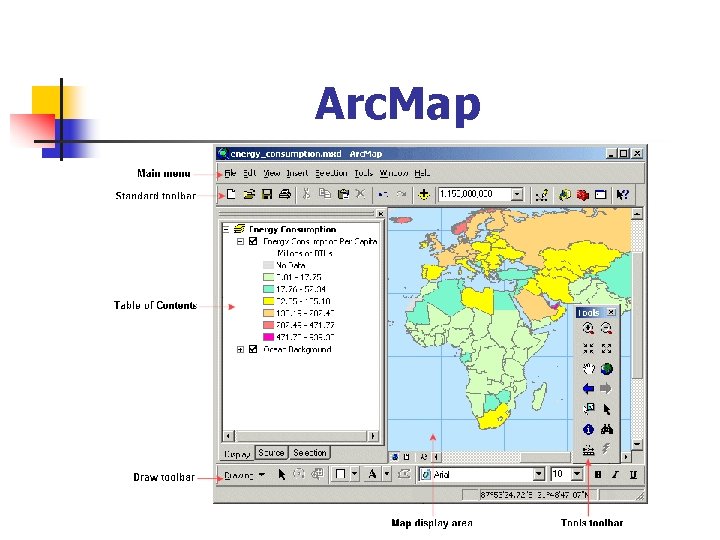This screenshot has width=720, height=540.
Task: Collapse the Energy Consumption Per Capita layer
Action: [x=240, y=241]
